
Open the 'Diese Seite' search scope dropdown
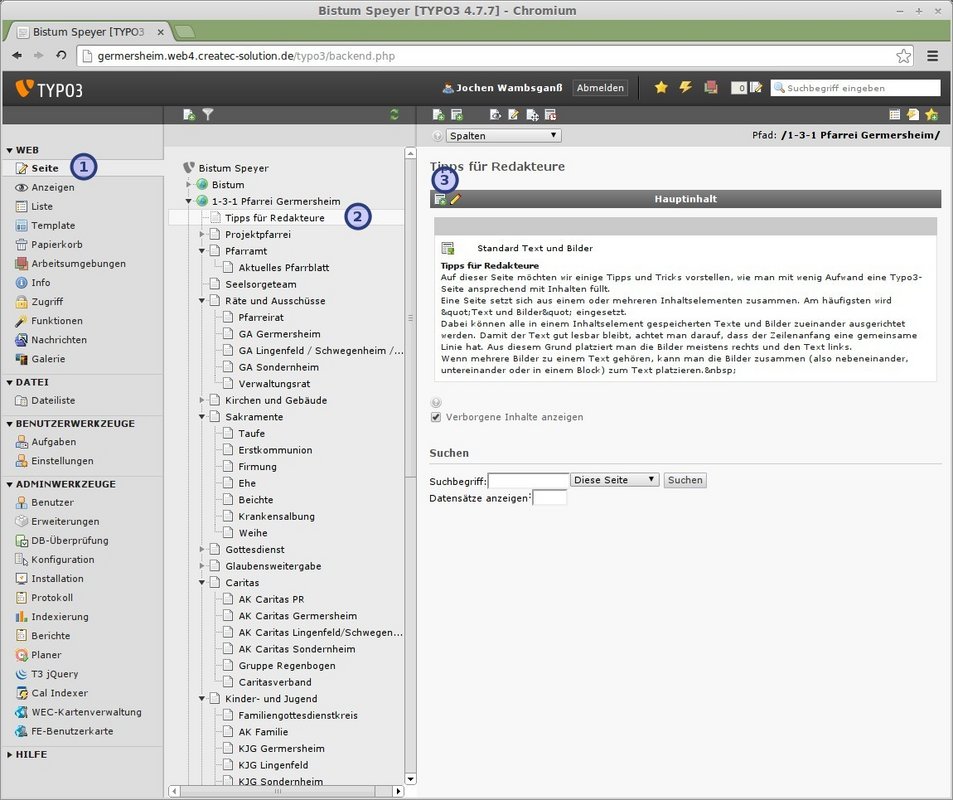615,480
